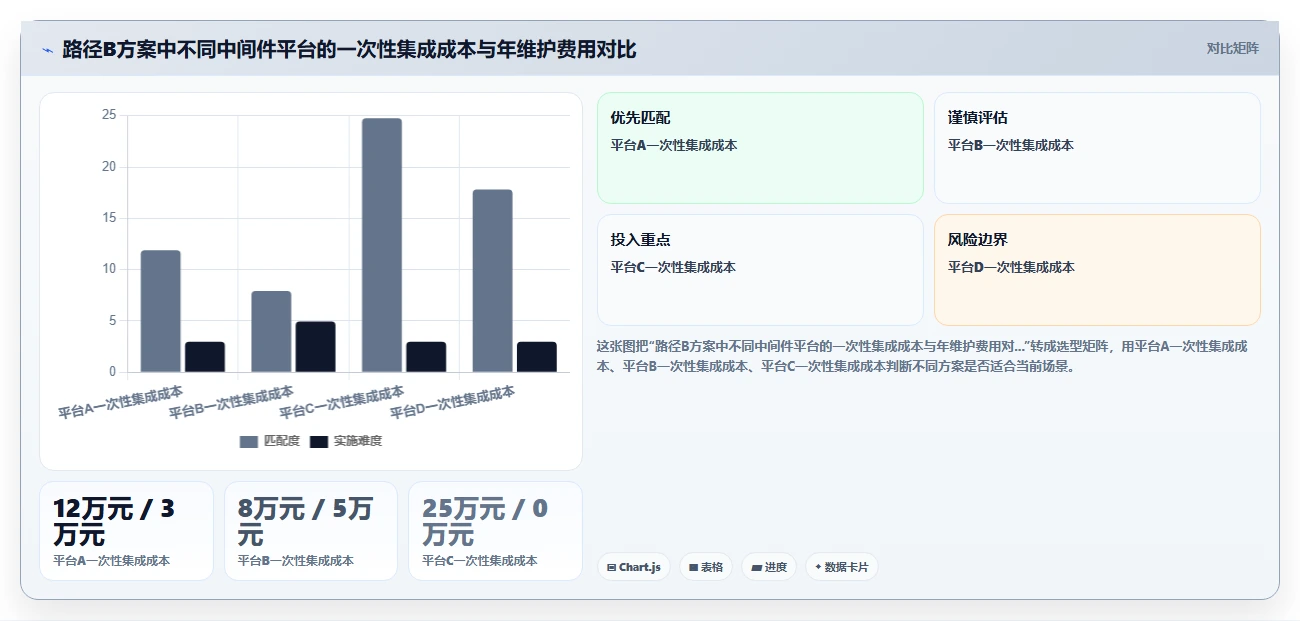
Task: Click the 进度 tag chip
Action: pyautogui.click(x=769, y=567)
